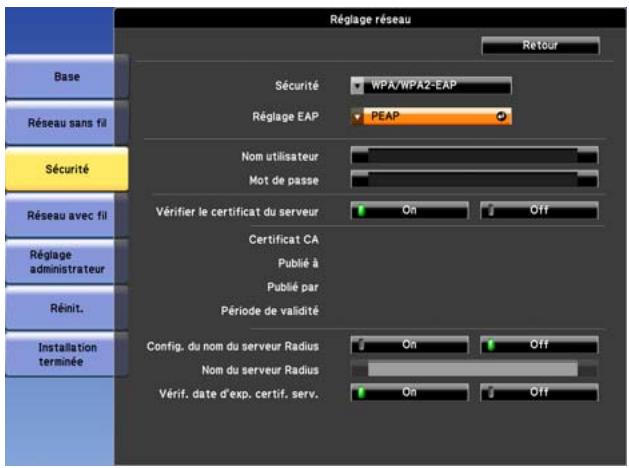Click the Nom utilisateur input field
The width and height of the screenshot is (629, 468).
473,155
